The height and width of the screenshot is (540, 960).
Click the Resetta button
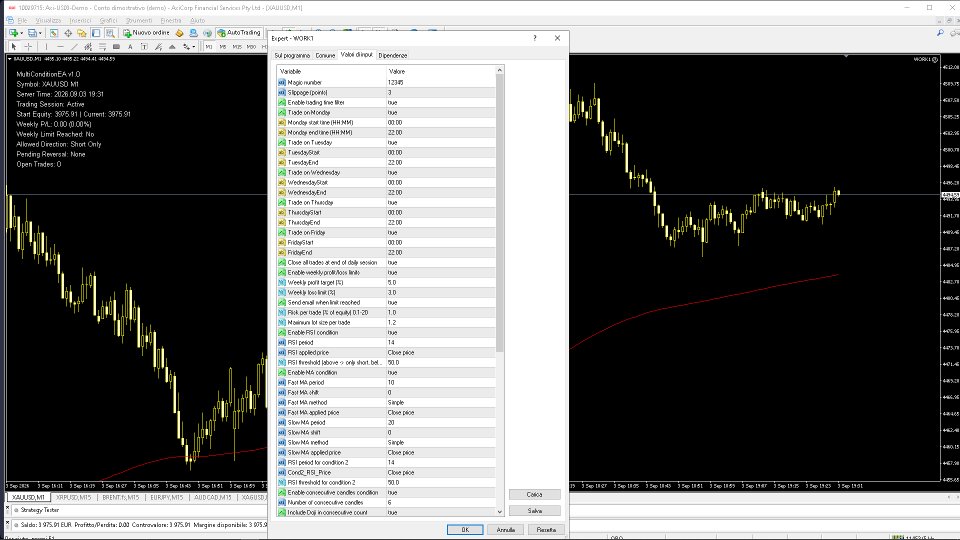click(546, 530)
